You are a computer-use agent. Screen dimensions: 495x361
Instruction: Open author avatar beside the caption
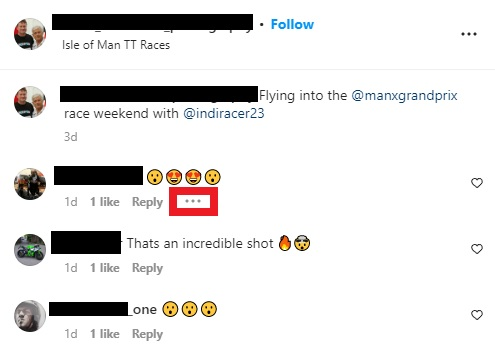click(30, 102)
